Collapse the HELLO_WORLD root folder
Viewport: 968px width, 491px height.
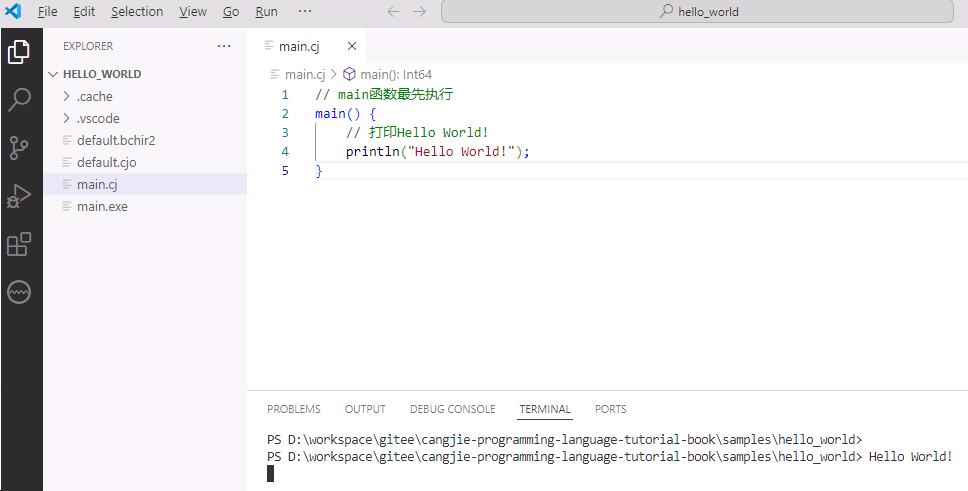101,74
